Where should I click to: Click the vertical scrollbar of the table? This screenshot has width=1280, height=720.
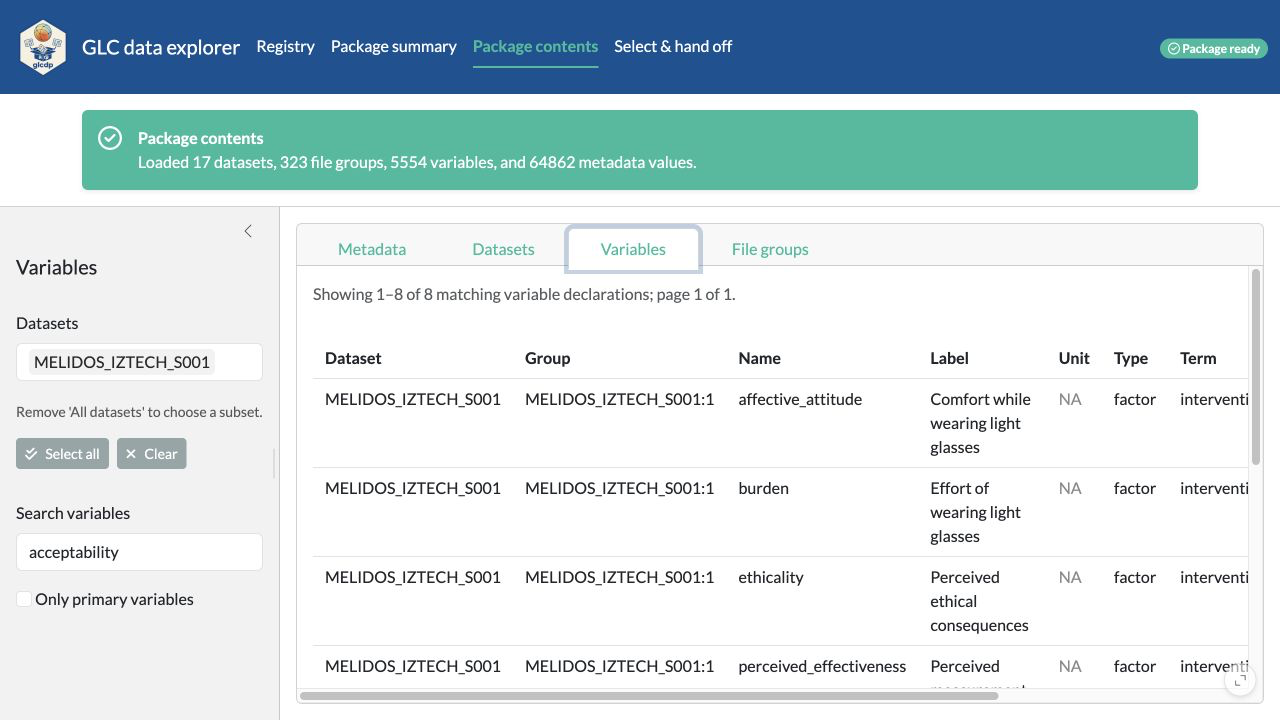[1256, 367]
